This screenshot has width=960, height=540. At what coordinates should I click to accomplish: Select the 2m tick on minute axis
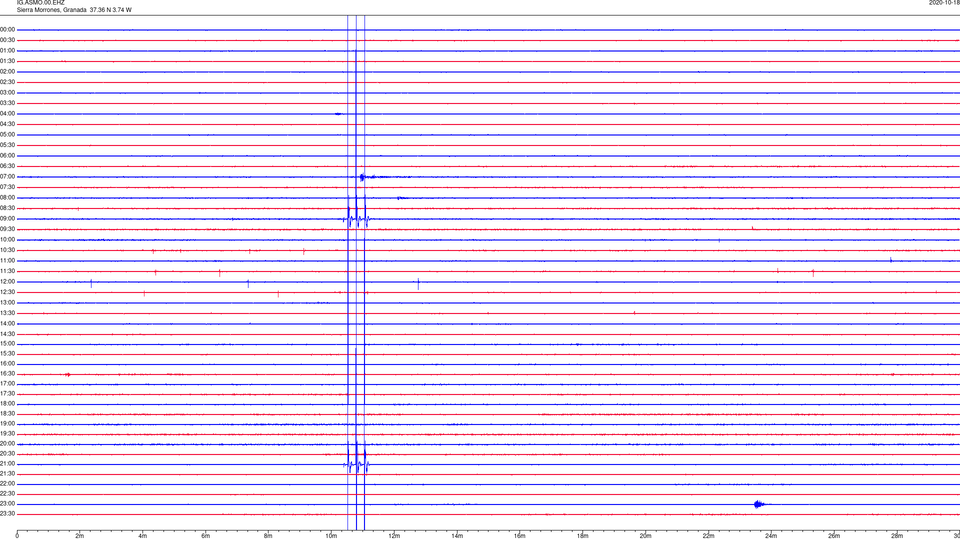click(x=80, y=536)
